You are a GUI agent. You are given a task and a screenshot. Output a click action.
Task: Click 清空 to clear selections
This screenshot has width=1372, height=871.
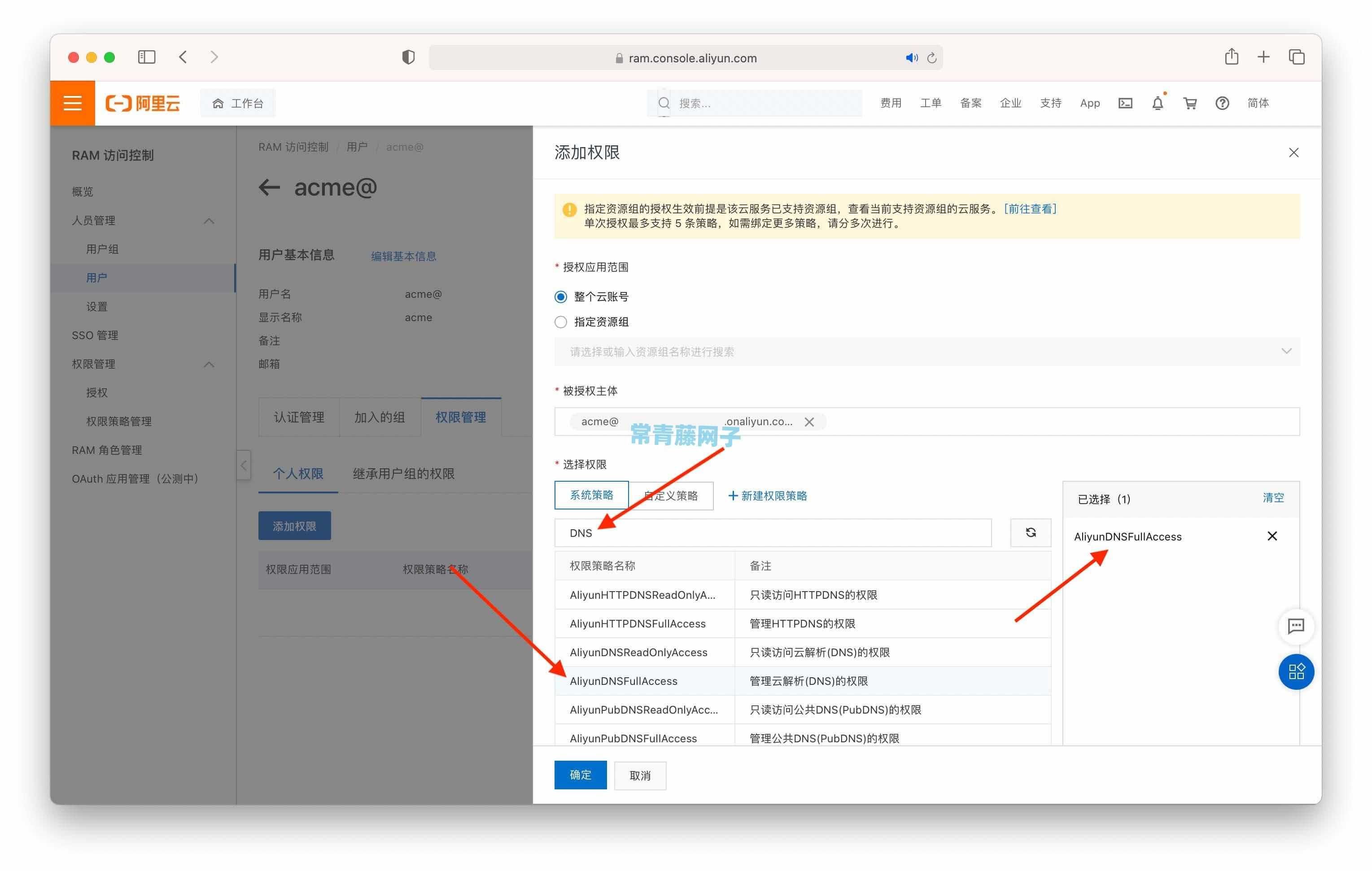pyautogui.click(x=1273, y=498)
